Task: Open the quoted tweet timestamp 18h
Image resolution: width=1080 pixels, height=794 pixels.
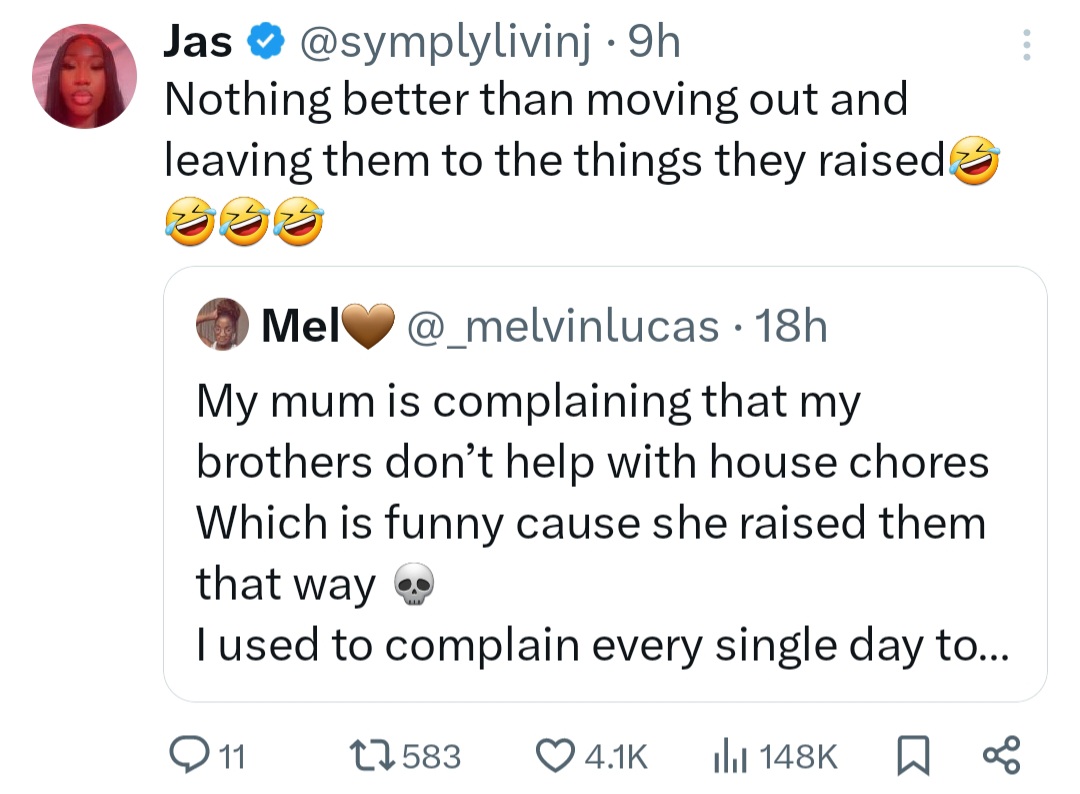Action: pyautogui.click(x=790, y=327)
